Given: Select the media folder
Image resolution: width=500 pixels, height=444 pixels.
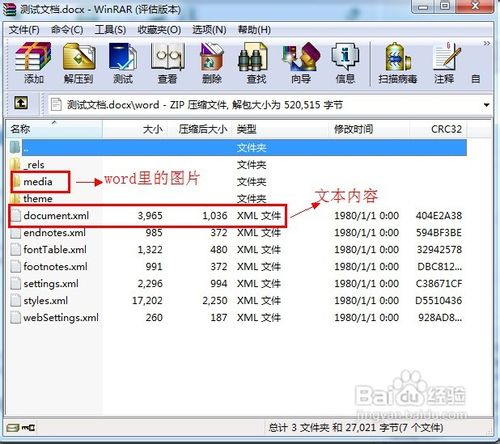Looking at the screenshot, I should [38, 182].
